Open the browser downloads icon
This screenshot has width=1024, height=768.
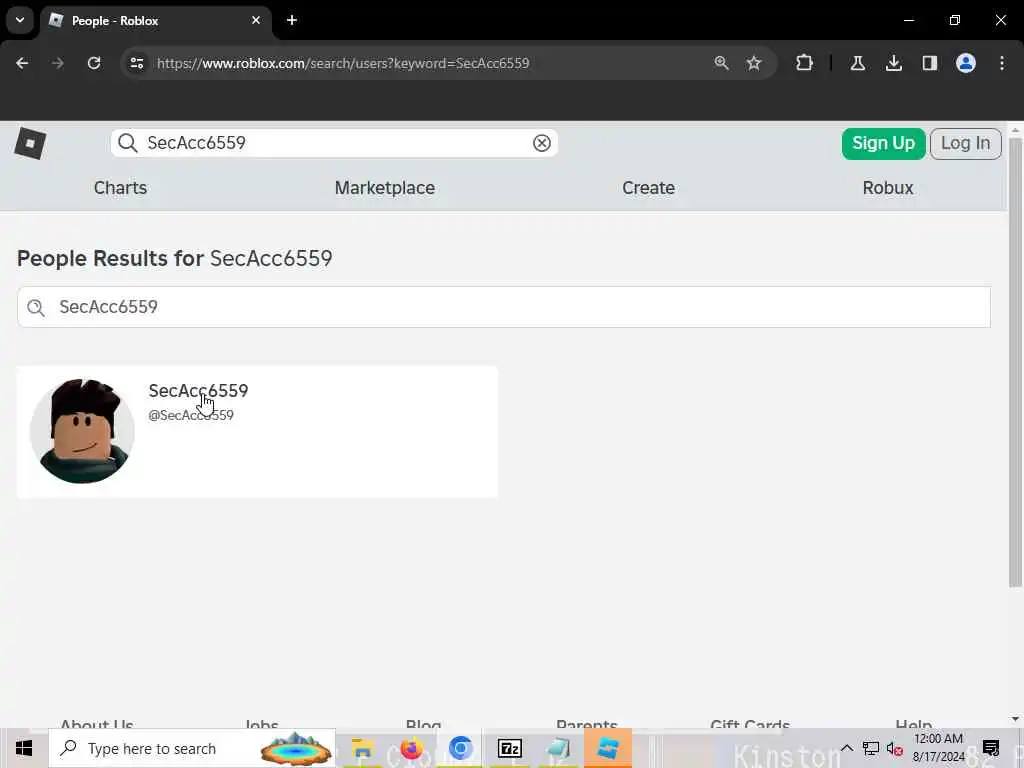tap(893, 63)
